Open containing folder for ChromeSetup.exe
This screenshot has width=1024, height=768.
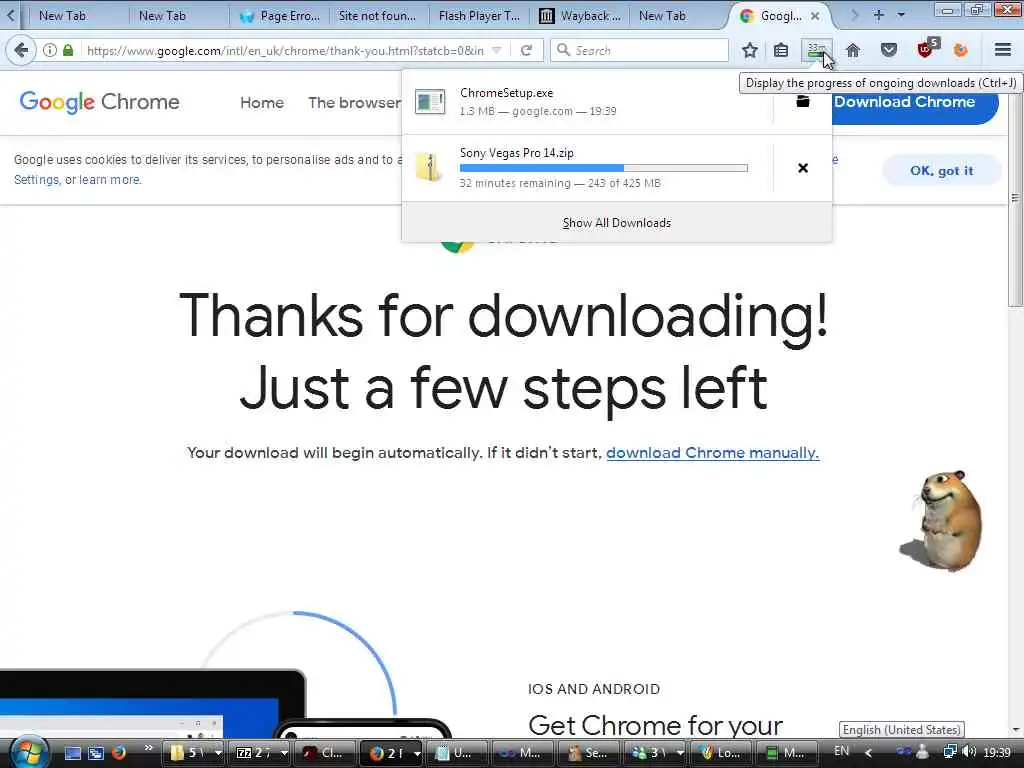coord(803,101)
